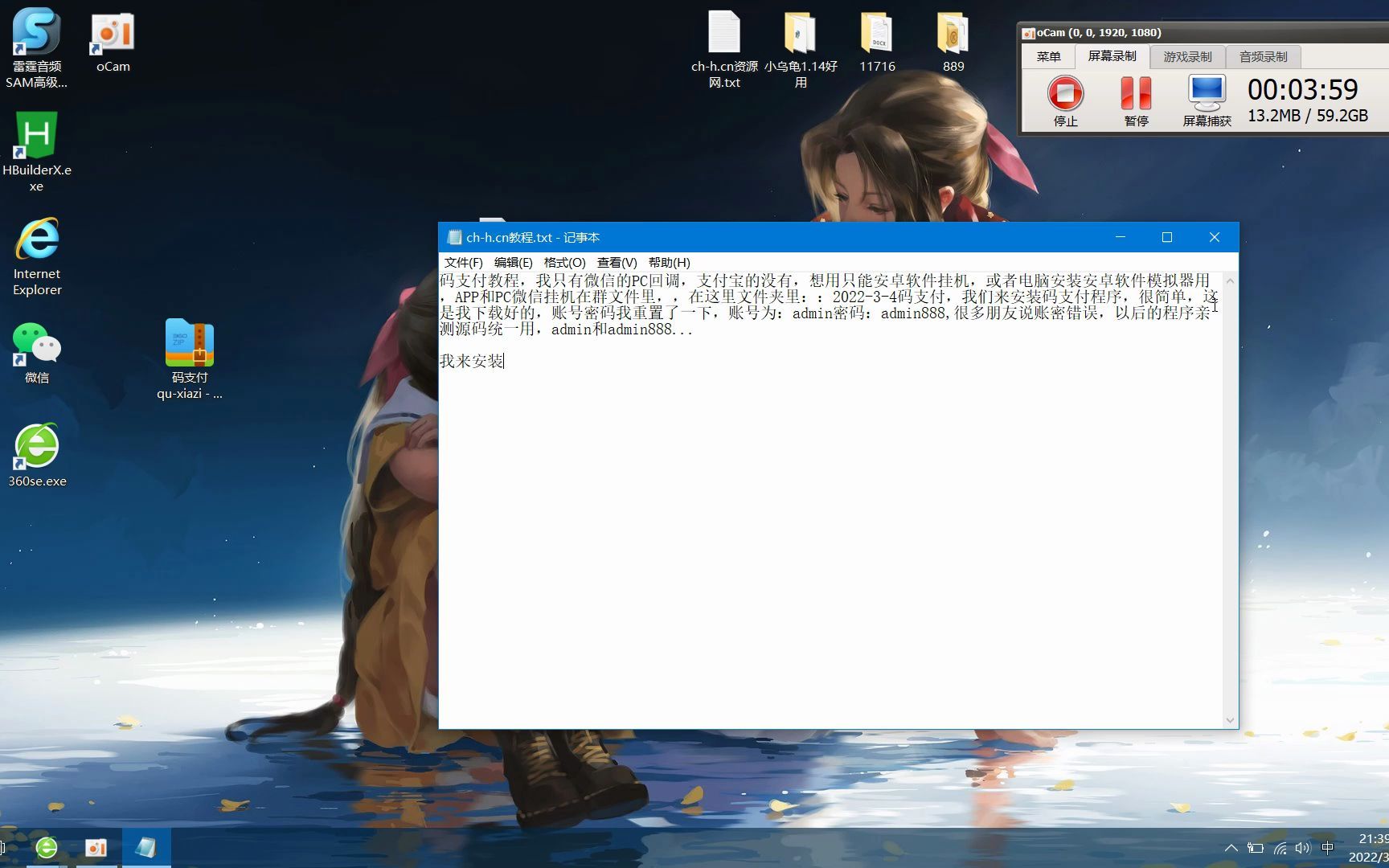The width and height of the screenshot is (1389, 868).
Task: Open the oCam 菜单 tab
Action: tap(1048, 56)
